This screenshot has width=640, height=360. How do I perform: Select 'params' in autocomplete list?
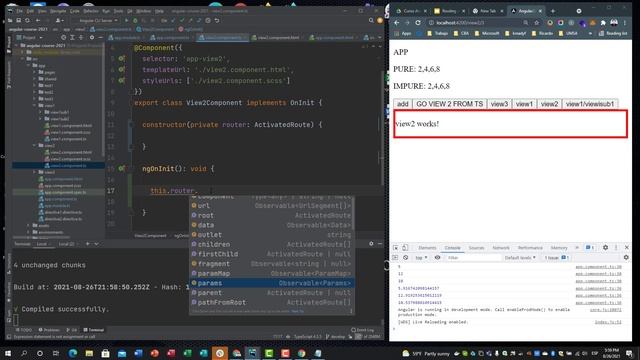click(x=272, y=283)
